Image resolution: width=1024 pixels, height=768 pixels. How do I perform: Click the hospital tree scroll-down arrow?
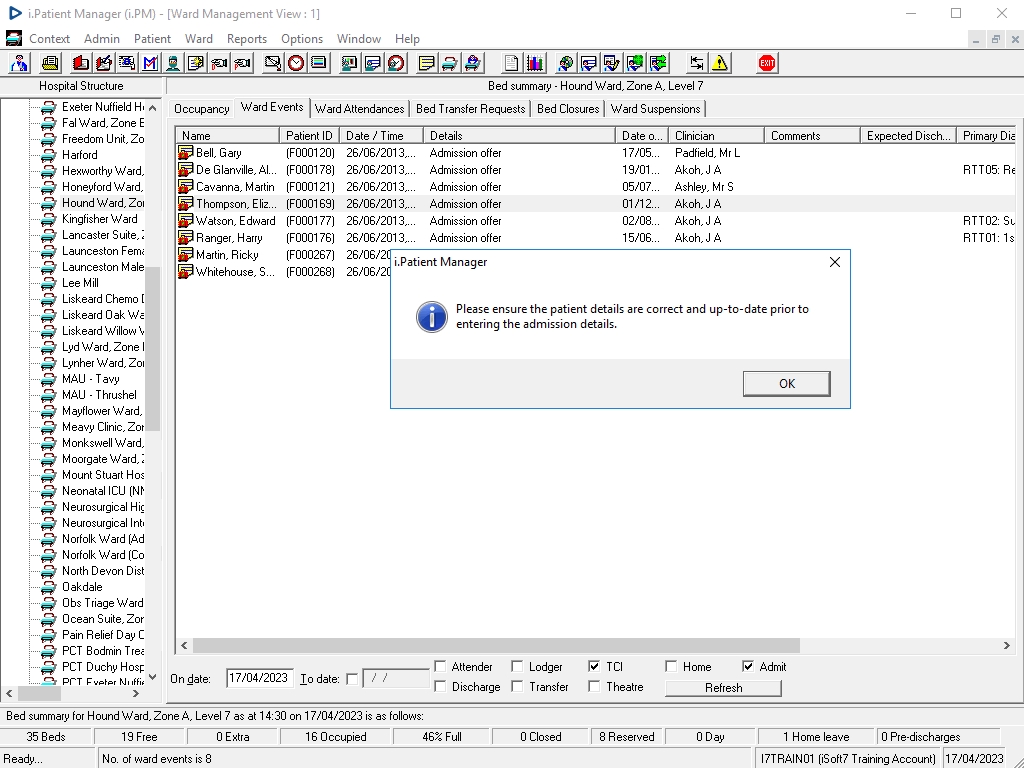pos(152,677)
